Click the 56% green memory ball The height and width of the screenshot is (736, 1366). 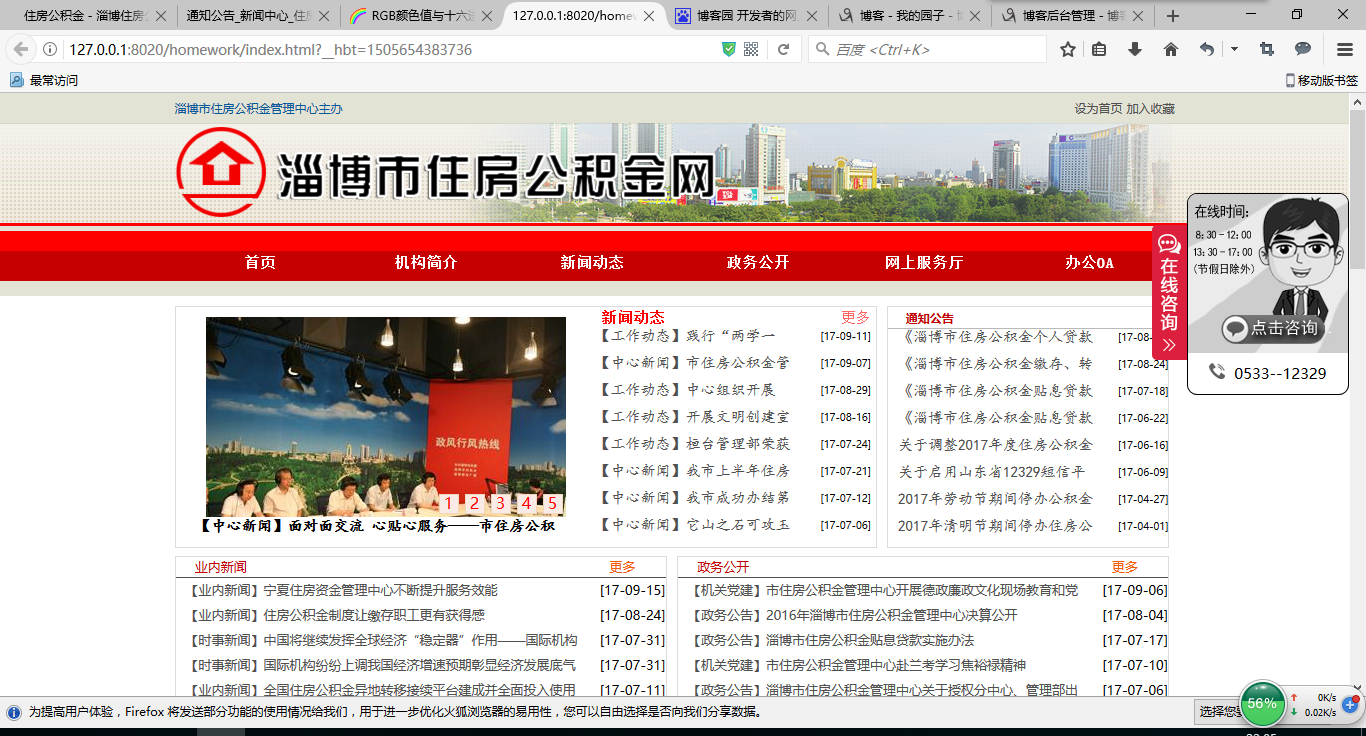1262,703
